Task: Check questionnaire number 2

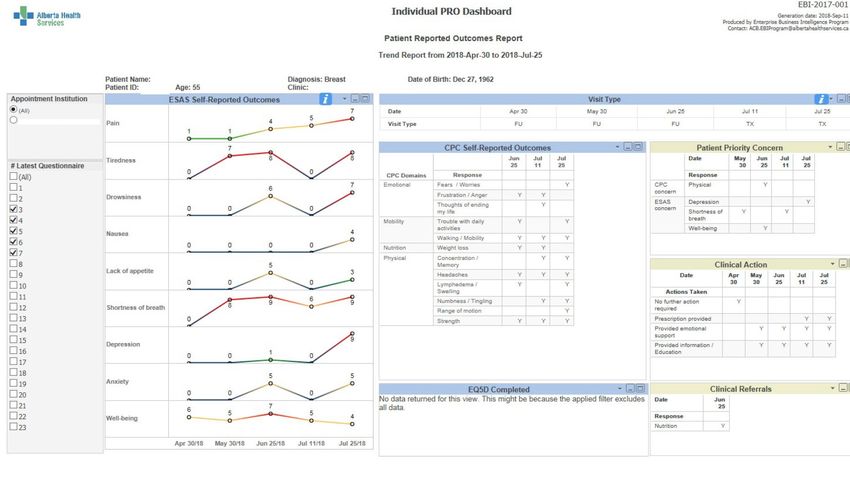Action: coord(14,198)
